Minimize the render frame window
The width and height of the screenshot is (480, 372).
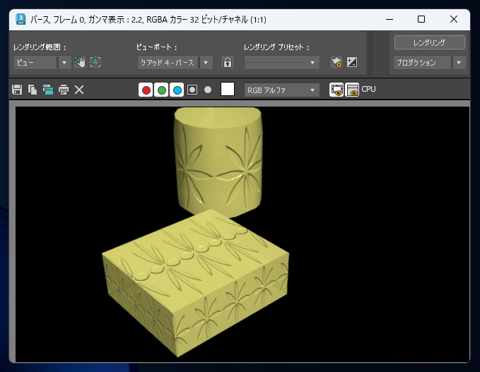pos(390,19)
